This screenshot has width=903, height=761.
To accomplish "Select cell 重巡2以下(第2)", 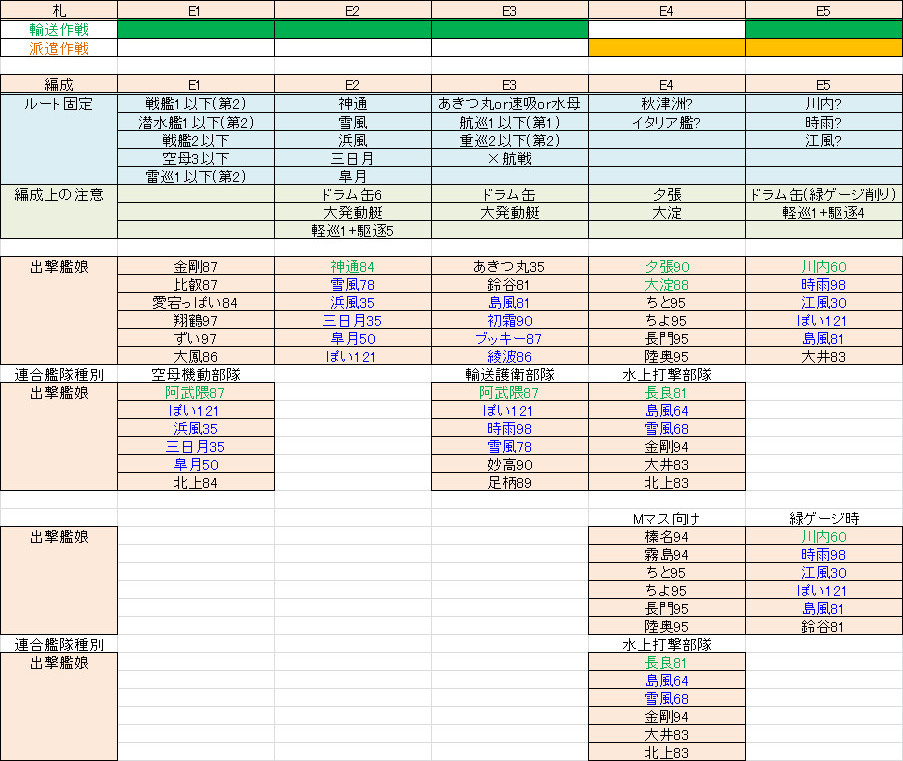I will [x=510, y=140].
